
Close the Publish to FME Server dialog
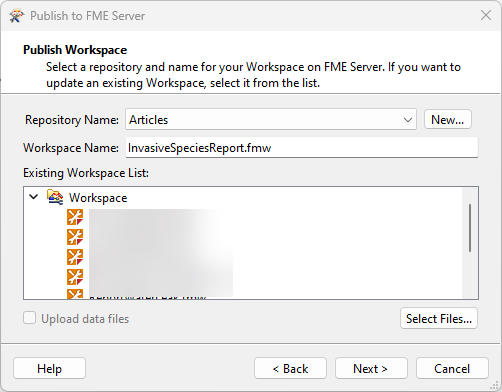[x=486, y=15]
